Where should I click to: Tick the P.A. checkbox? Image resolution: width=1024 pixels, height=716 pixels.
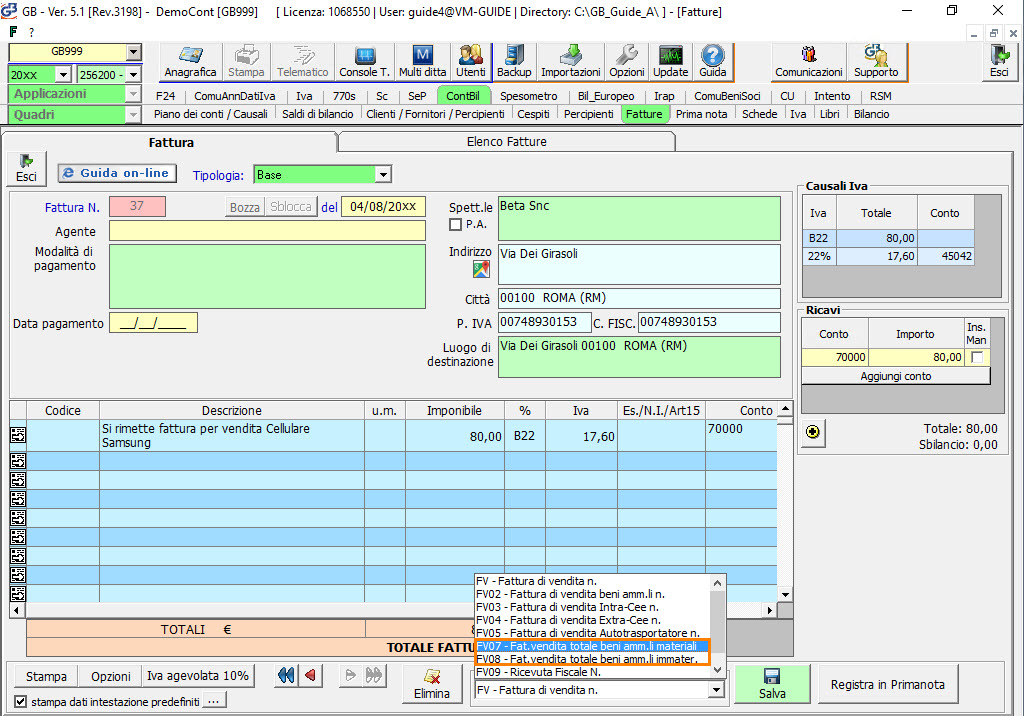(456, 225)
